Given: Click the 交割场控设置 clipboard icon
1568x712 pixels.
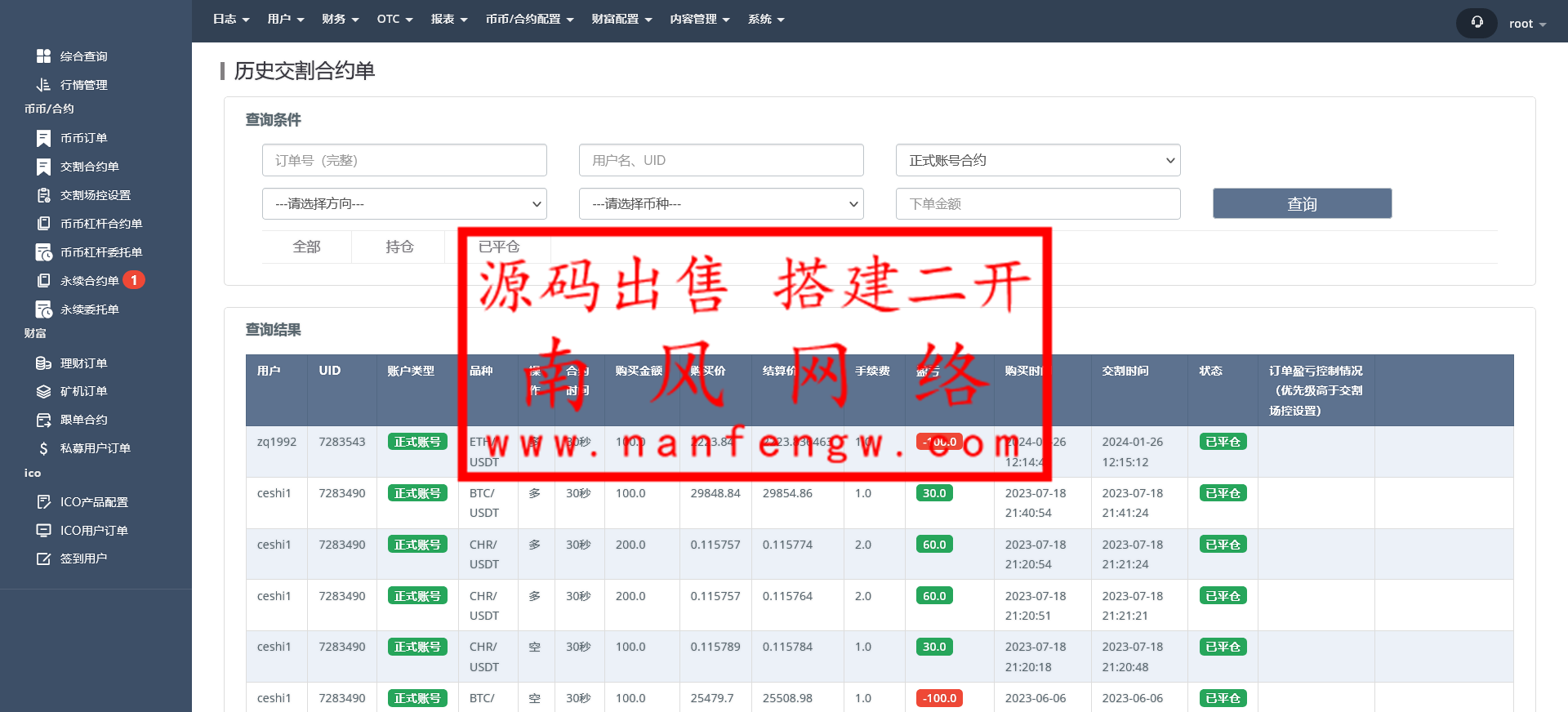Looking at the screenshot, I should (x=43, y=195).
